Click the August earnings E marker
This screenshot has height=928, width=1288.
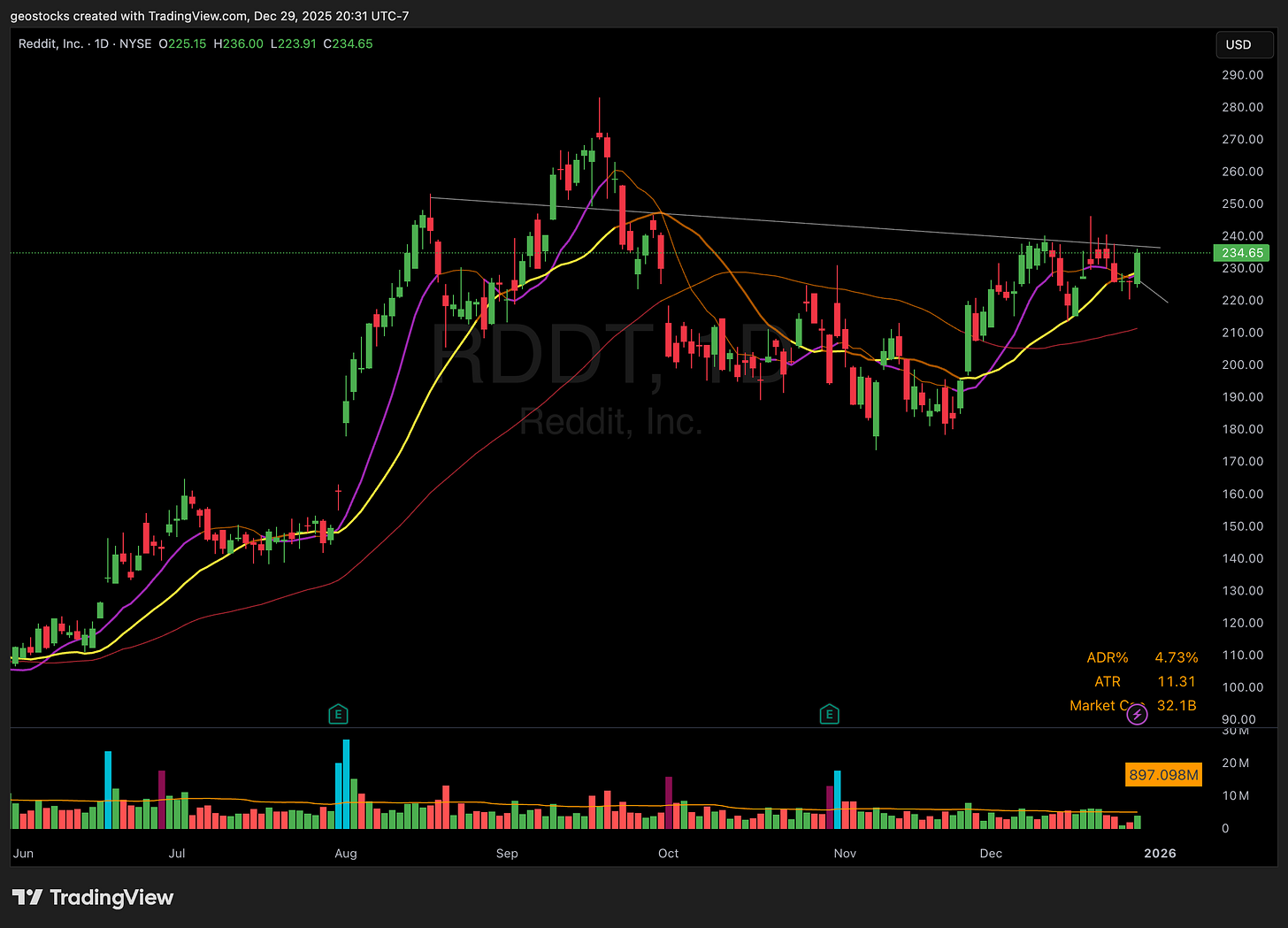[337, 714]
